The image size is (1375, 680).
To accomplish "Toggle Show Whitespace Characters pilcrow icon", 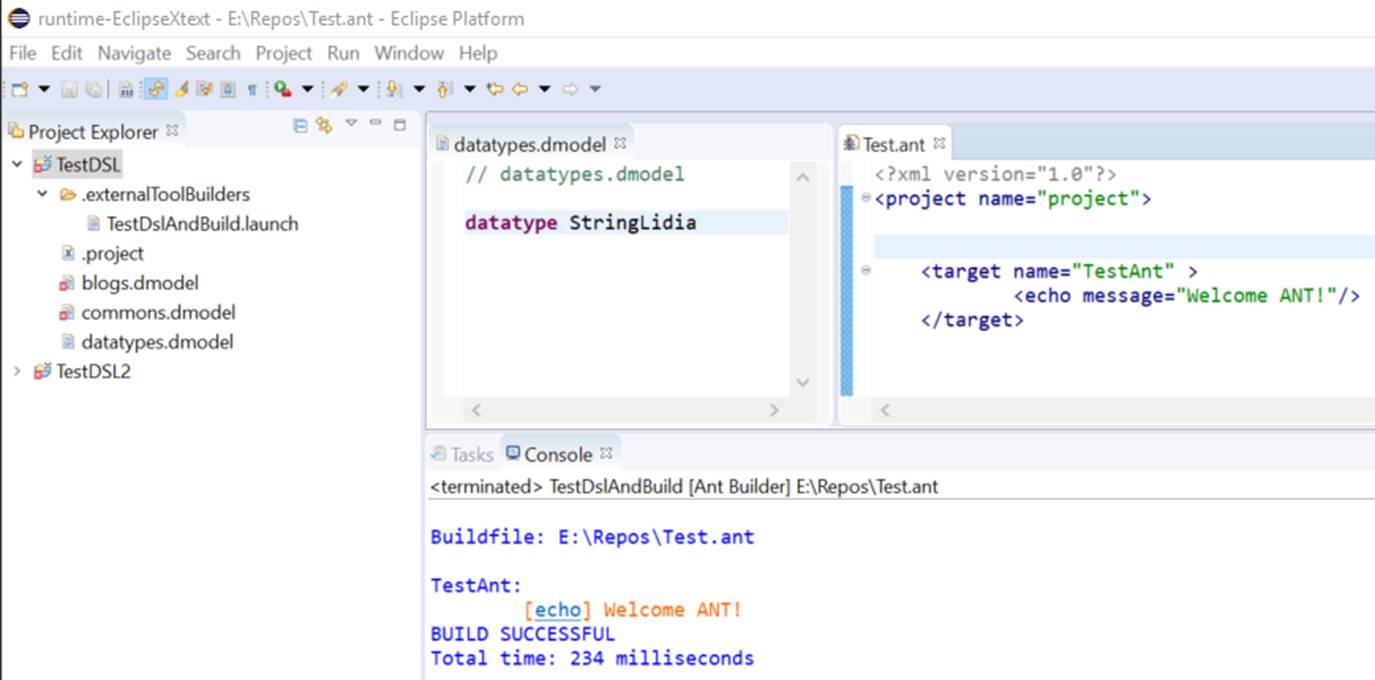I will tap(252, 89).
